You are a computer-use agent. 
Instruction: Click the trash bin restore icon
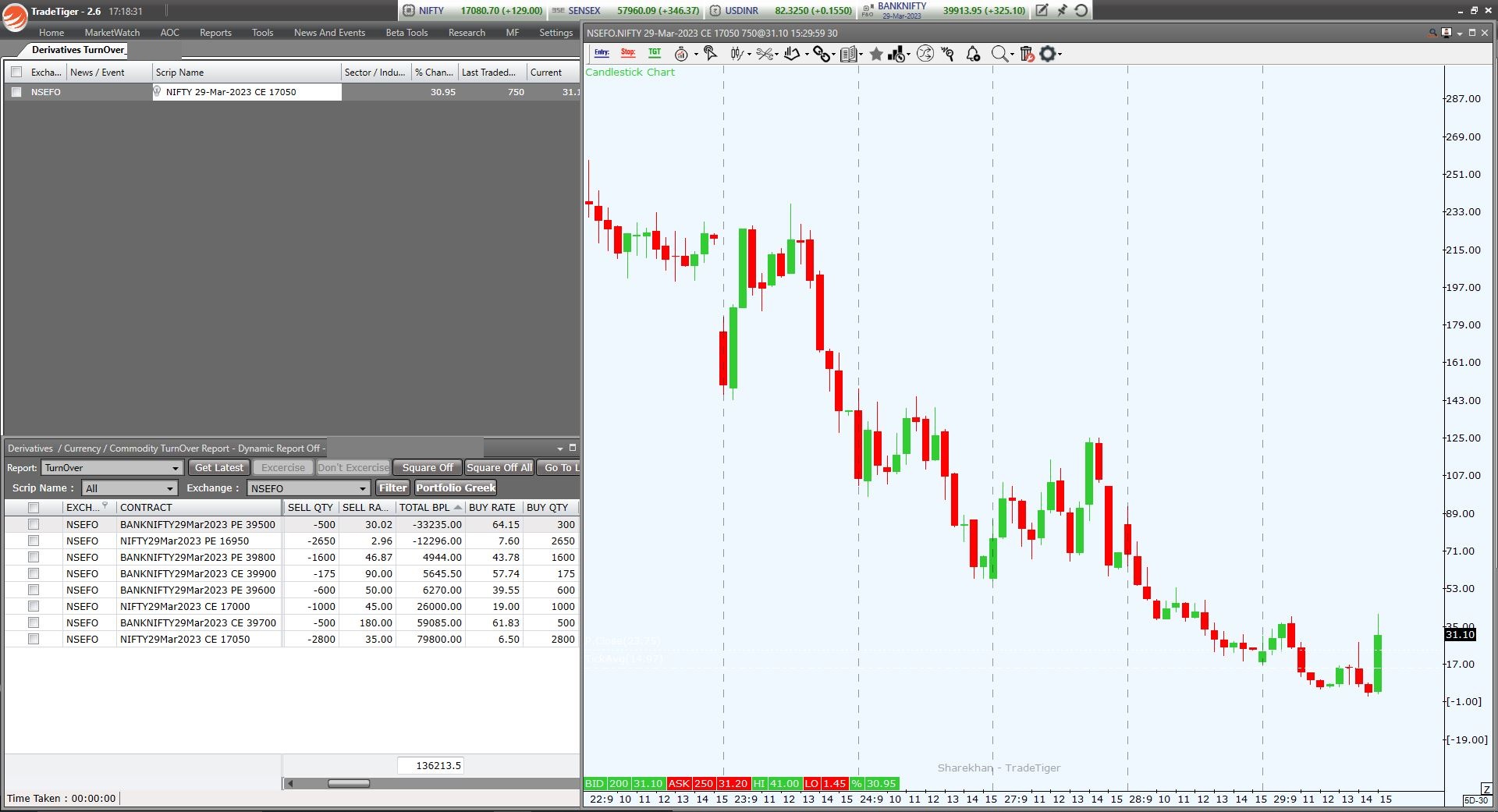tap(1027, 54)
